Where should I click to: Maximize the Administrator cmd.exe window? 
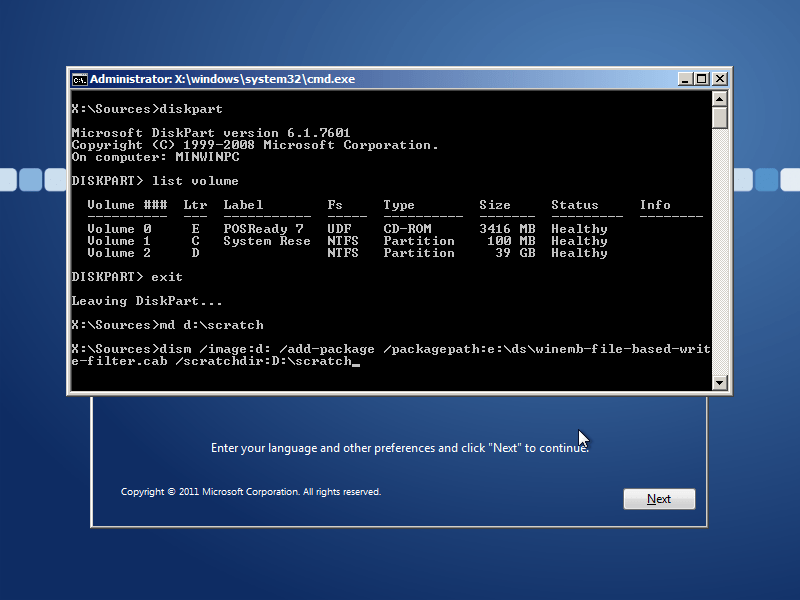(702, 79)
